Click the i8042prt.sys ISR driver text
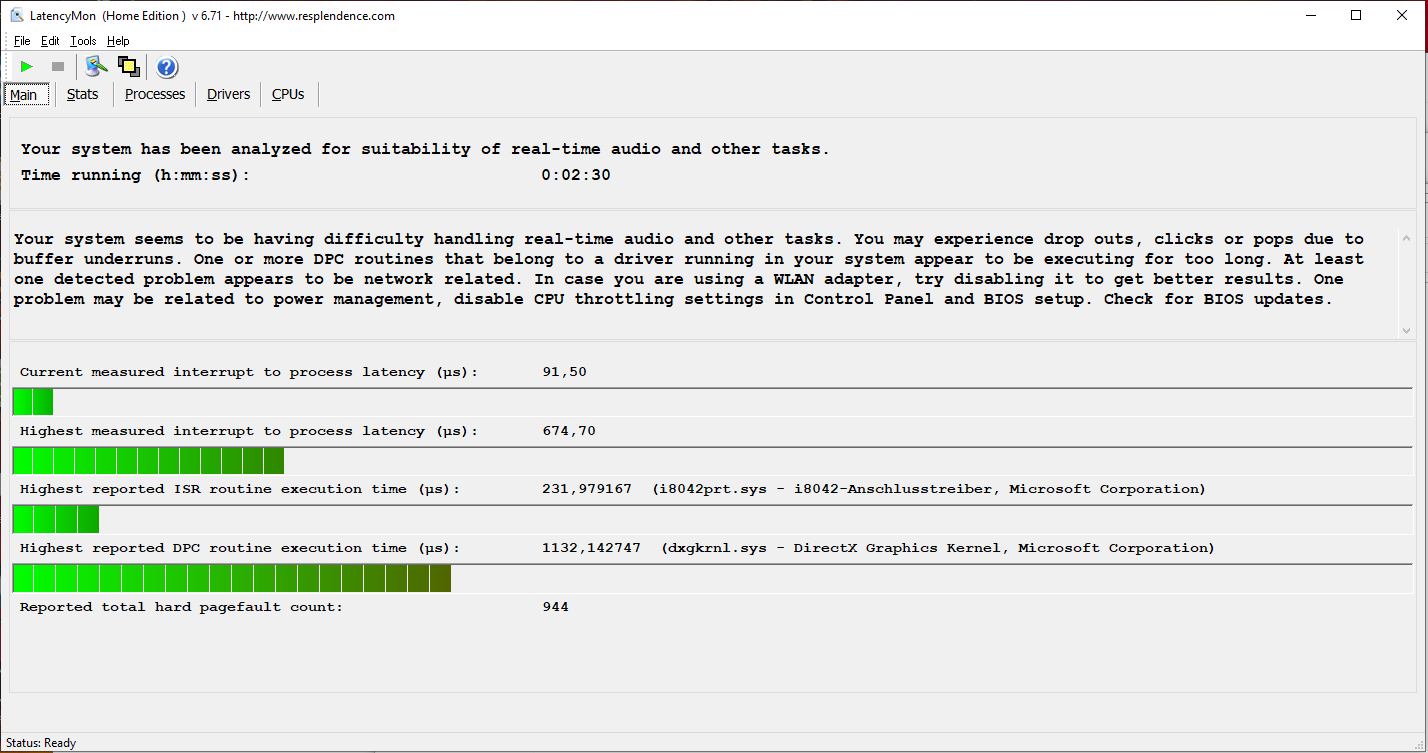 (929, 489)
